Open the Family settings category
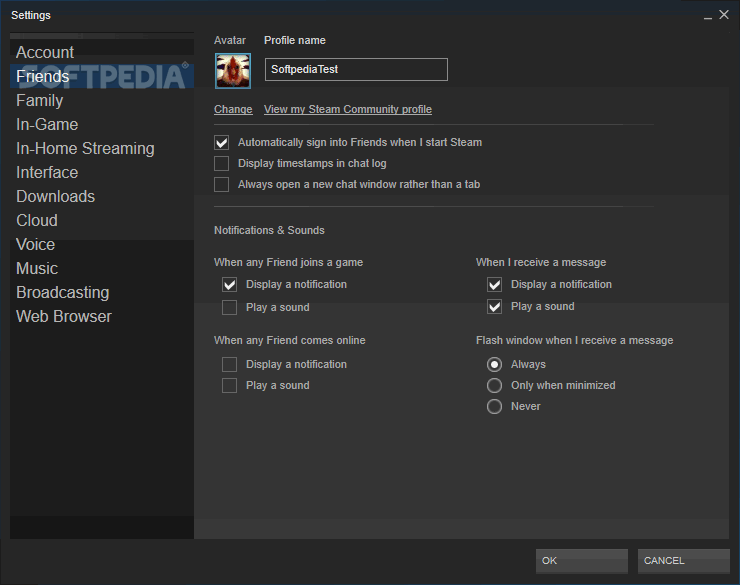Screen dimensions: 740x585 point(101,100)
